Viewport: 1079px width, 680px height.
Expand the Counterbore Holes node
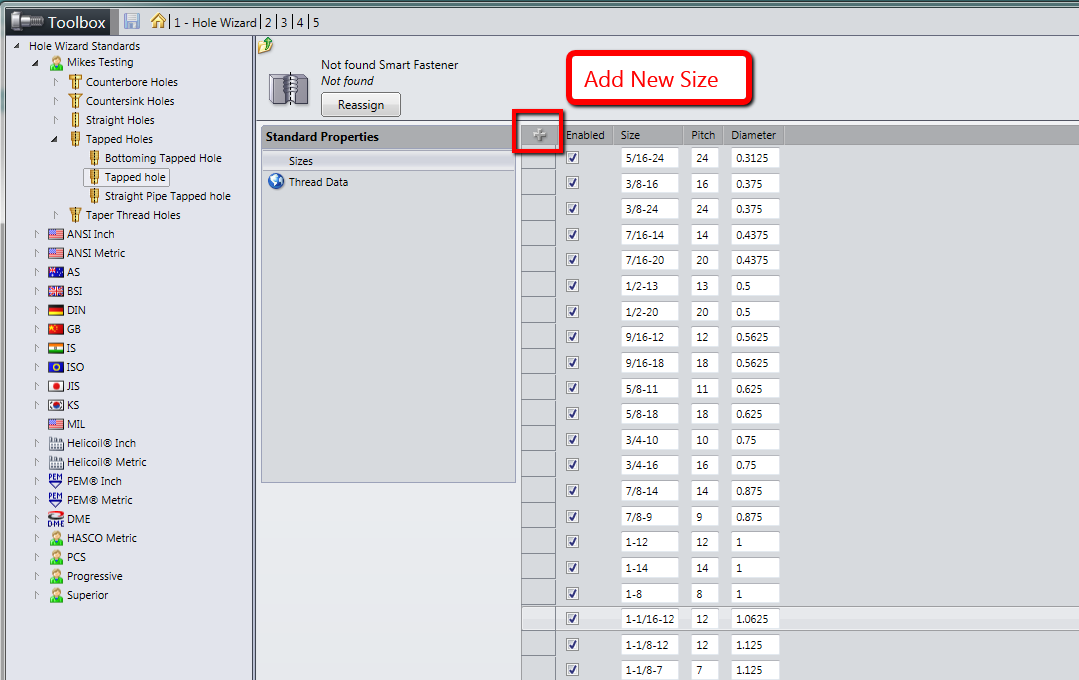point(56,82)
